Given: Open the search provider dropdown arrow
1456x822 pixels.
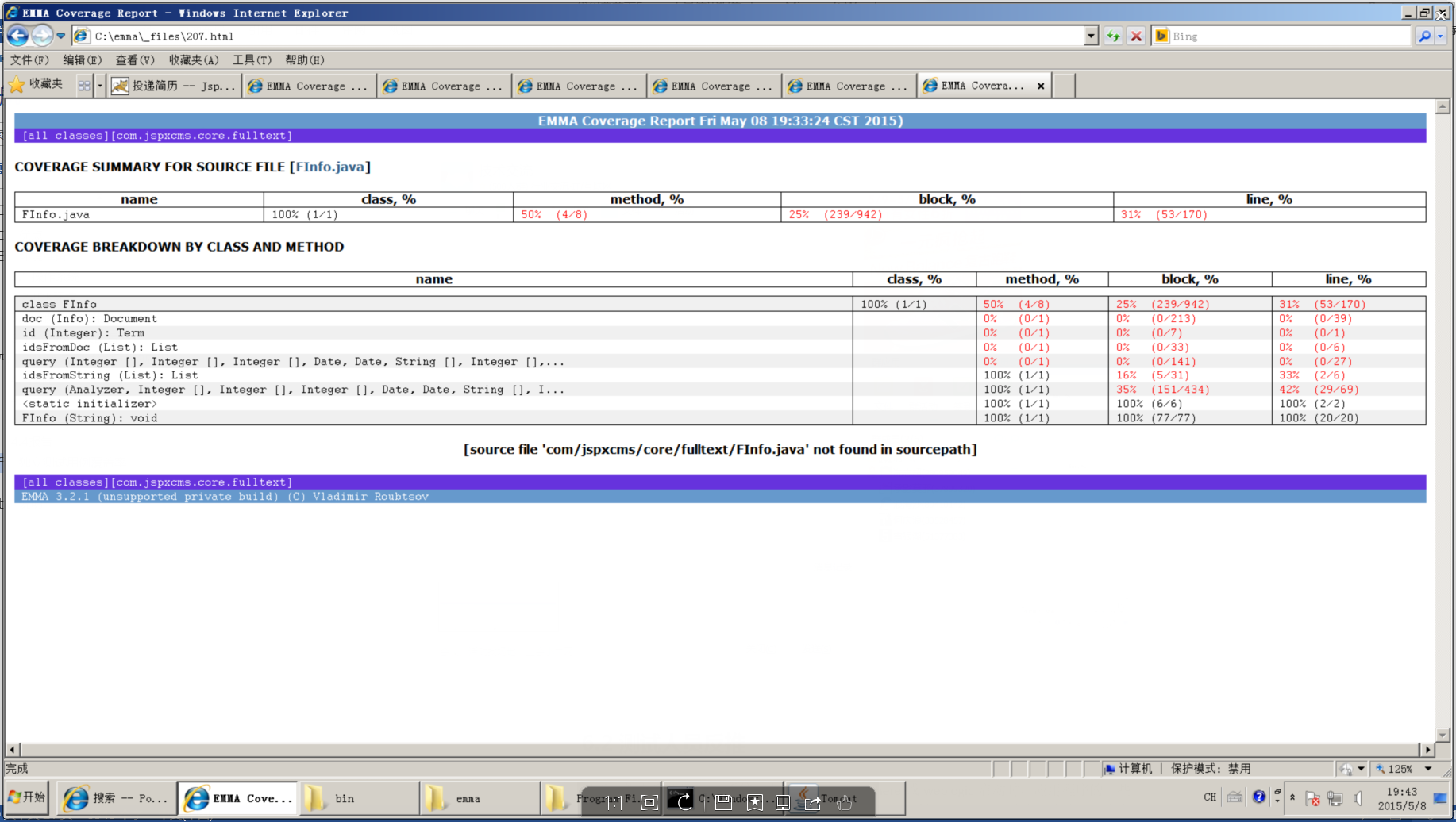Looking at the screenshot, I should click(1441, 36).
